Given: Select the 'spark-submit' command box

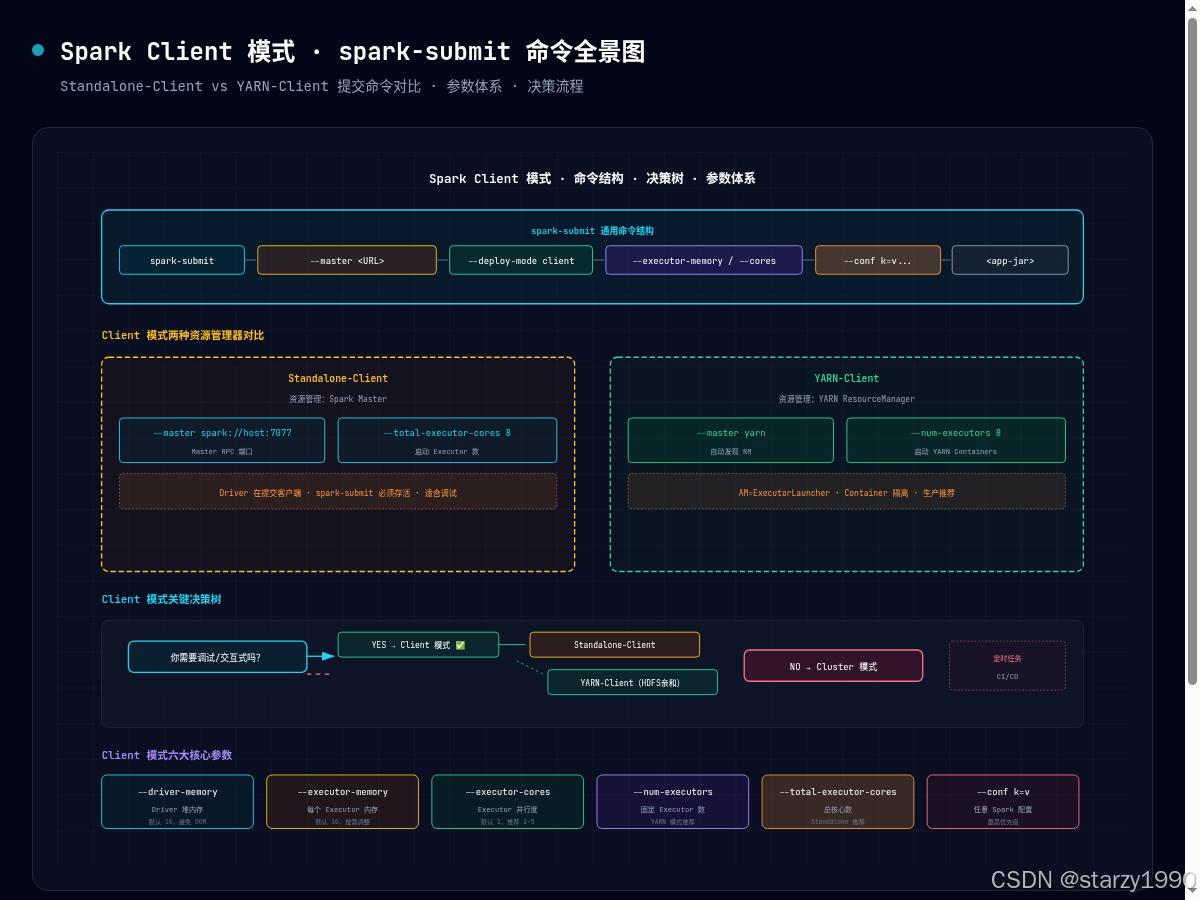Looking at the screenshot, I should coord(182,260).
